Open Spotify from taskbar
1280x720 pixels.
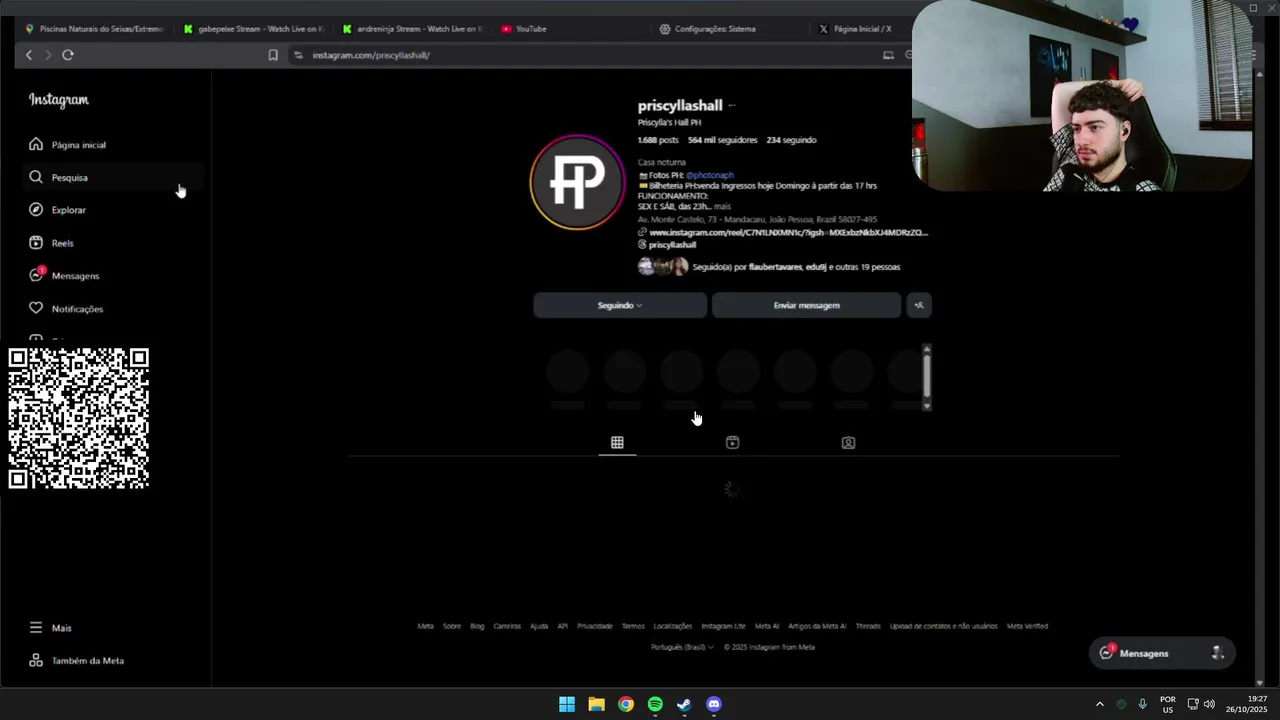click(655, 704)
